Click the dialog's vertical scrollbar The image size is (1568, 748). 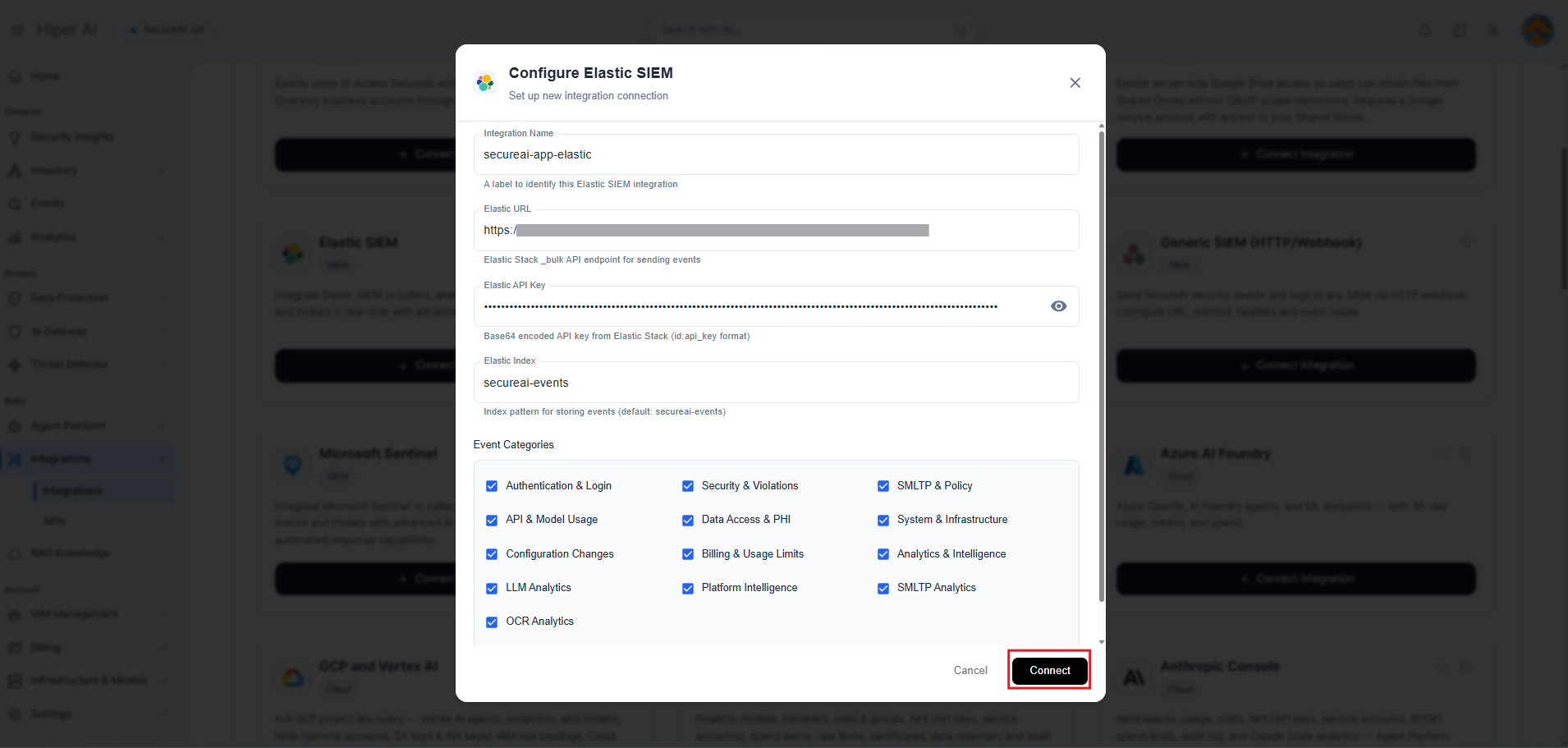[x=1101, y=365]
